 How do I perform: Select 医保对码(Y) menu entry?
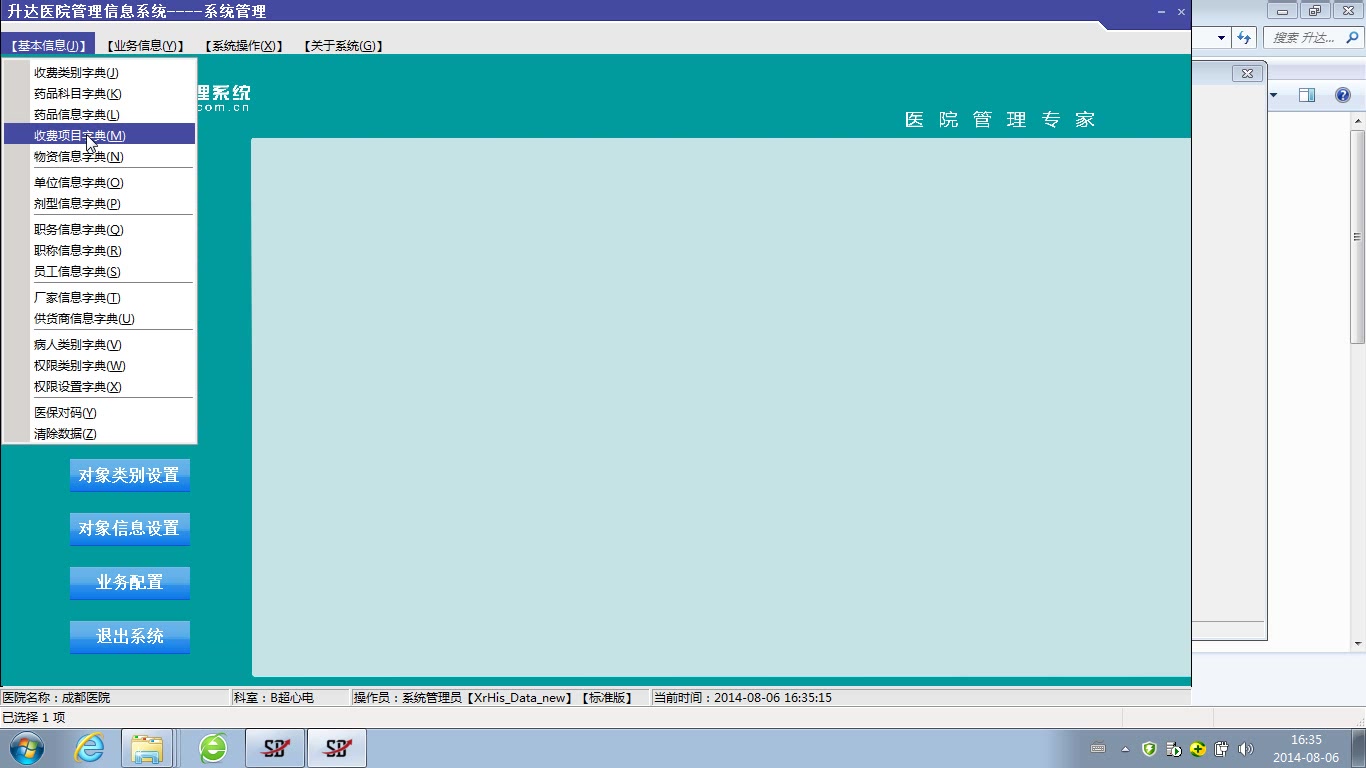(x=99, y=412)
